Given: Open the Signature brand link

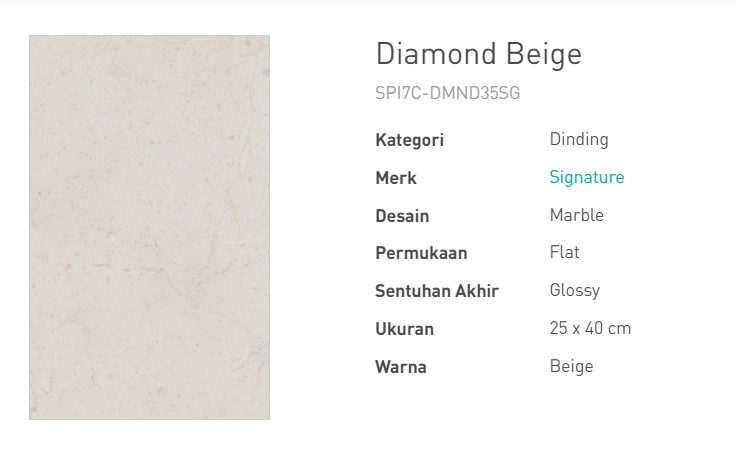Looking at the screenshot, I should tap(587, 177).
